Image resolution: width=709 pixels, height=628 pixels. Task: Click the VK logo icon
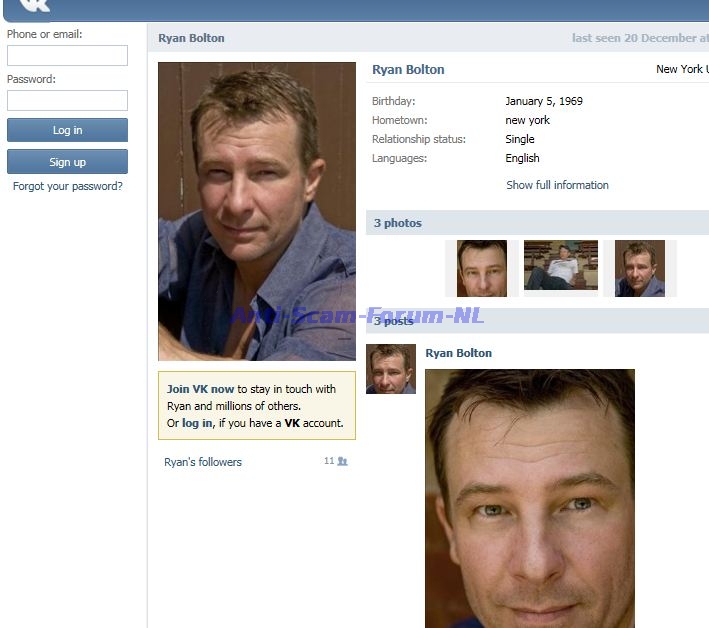(x=35, y=6)
